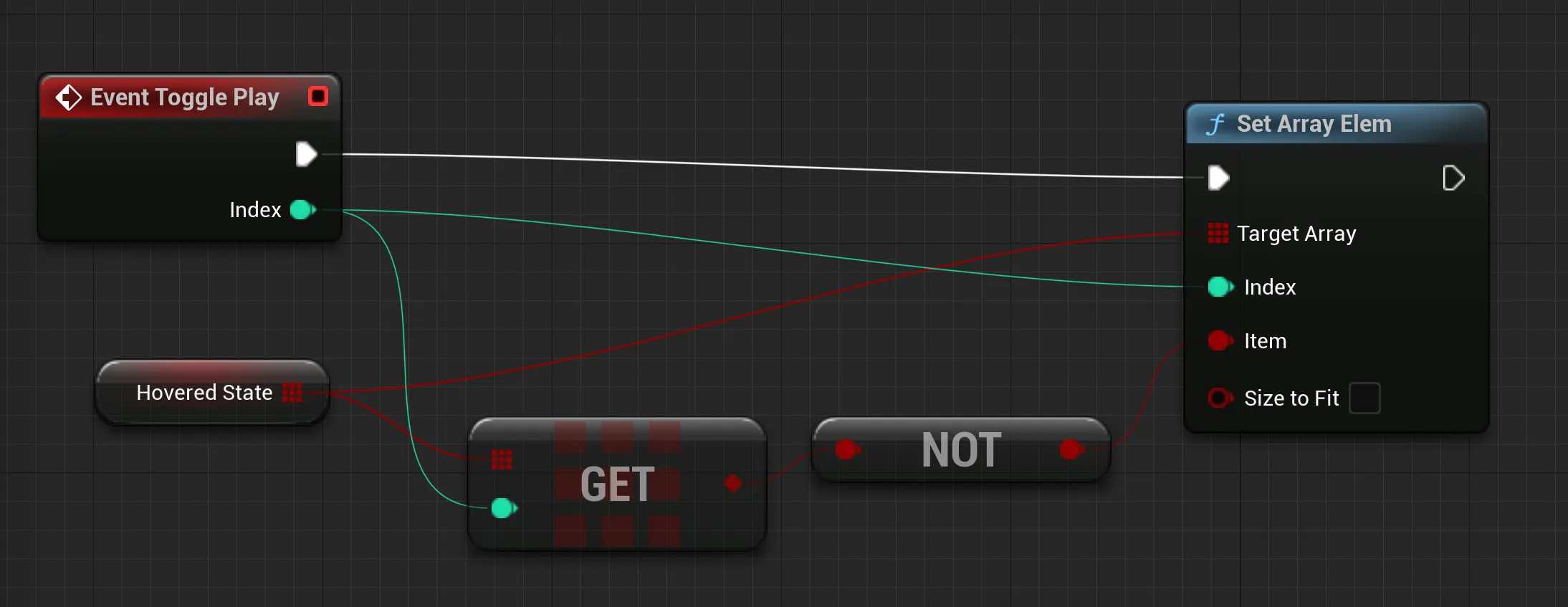The height and width of the screenshot is (607, 1568).
Task: Click Set Array Elem execution input pin
Action: tap(1218, 178)
